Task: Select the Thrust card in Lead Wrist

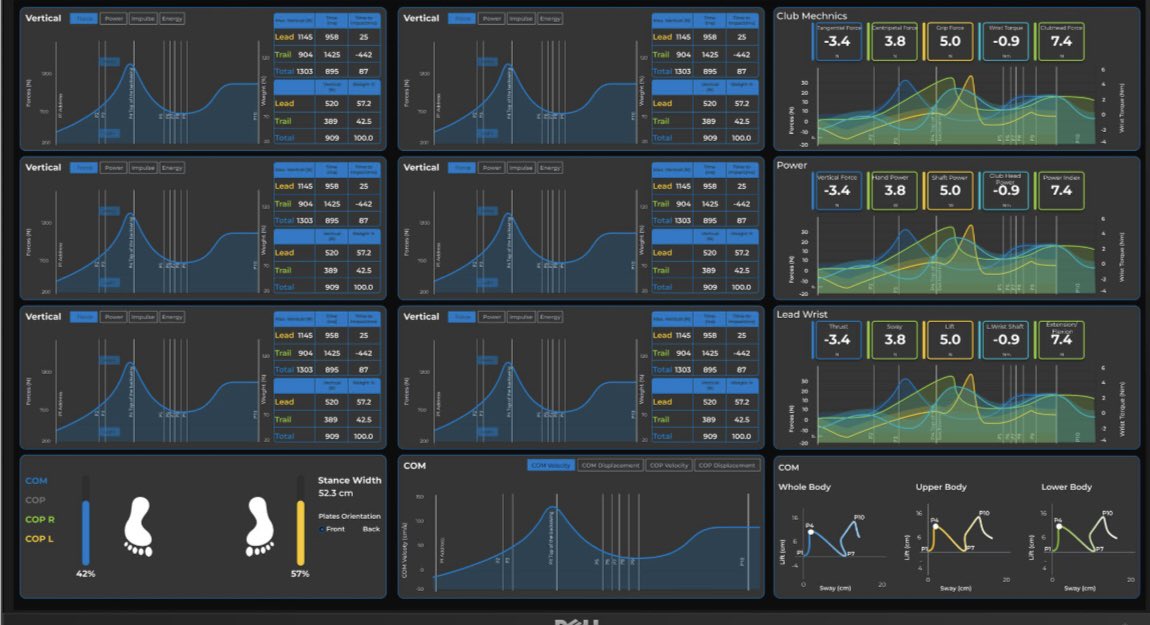Action: pos(837,340)
